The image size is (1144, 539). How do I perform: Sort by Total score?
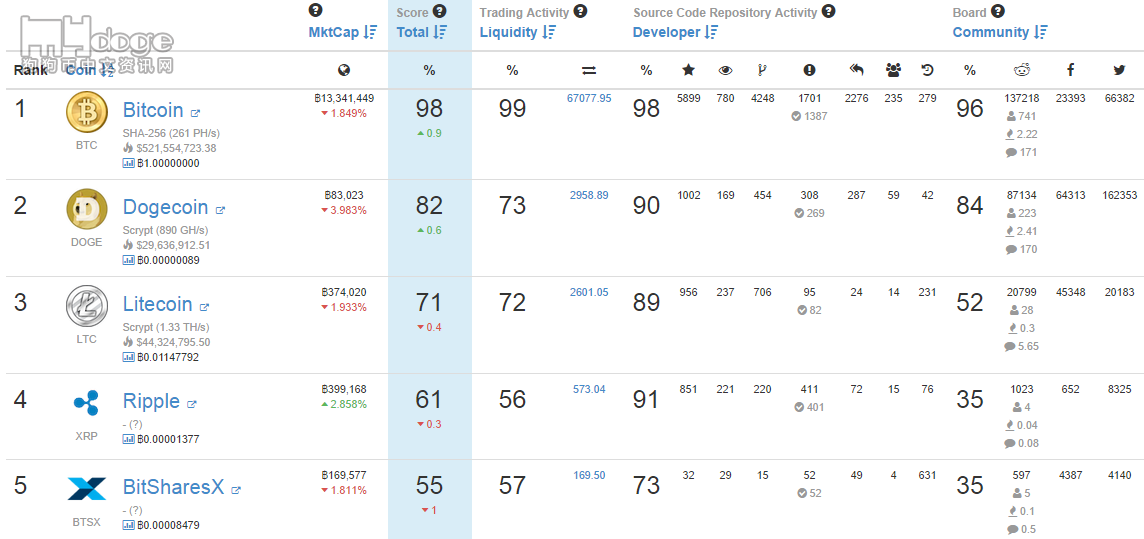coord(421,32)
